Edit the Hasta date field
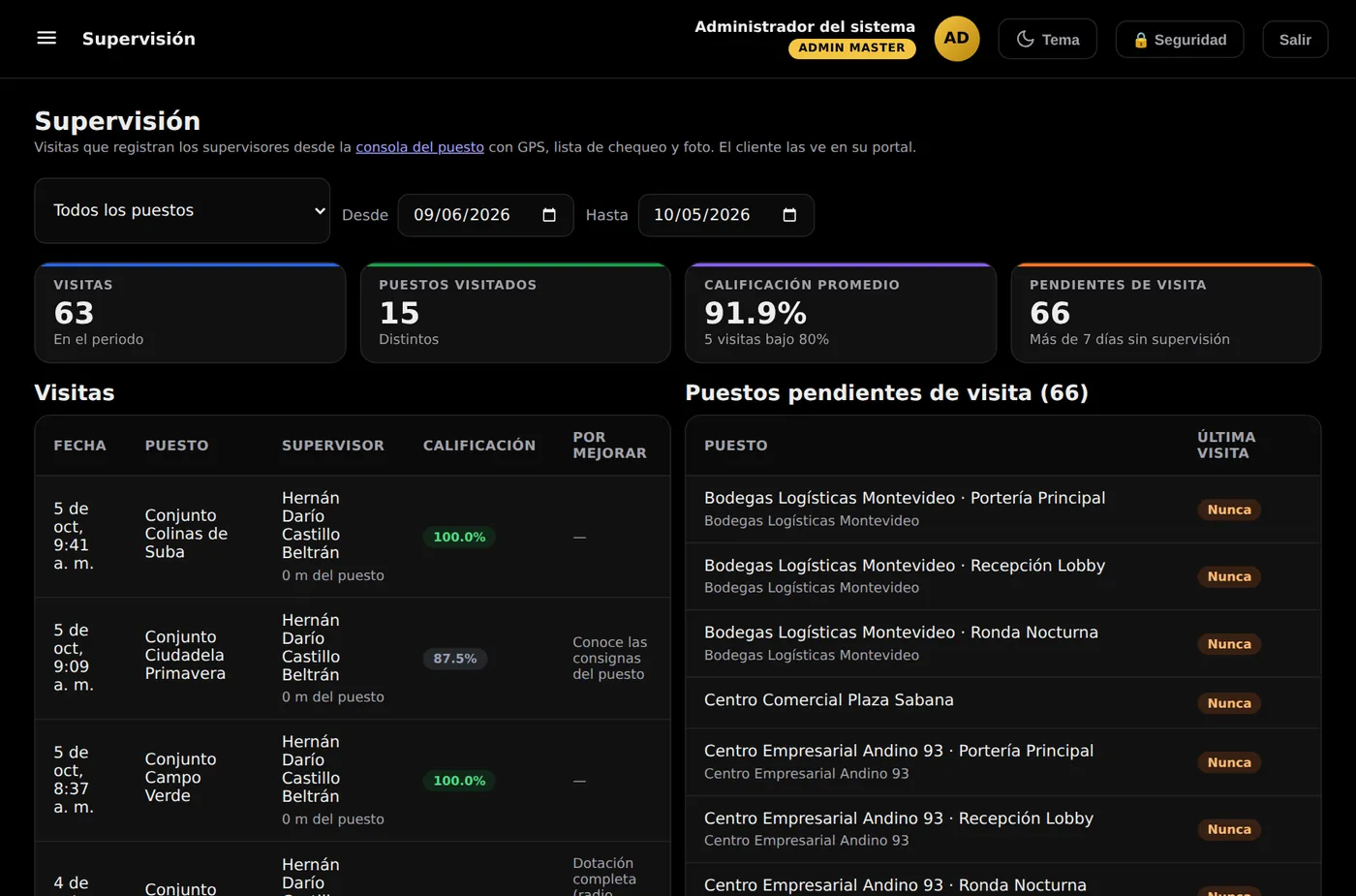1356x896 pixels. 725,215
